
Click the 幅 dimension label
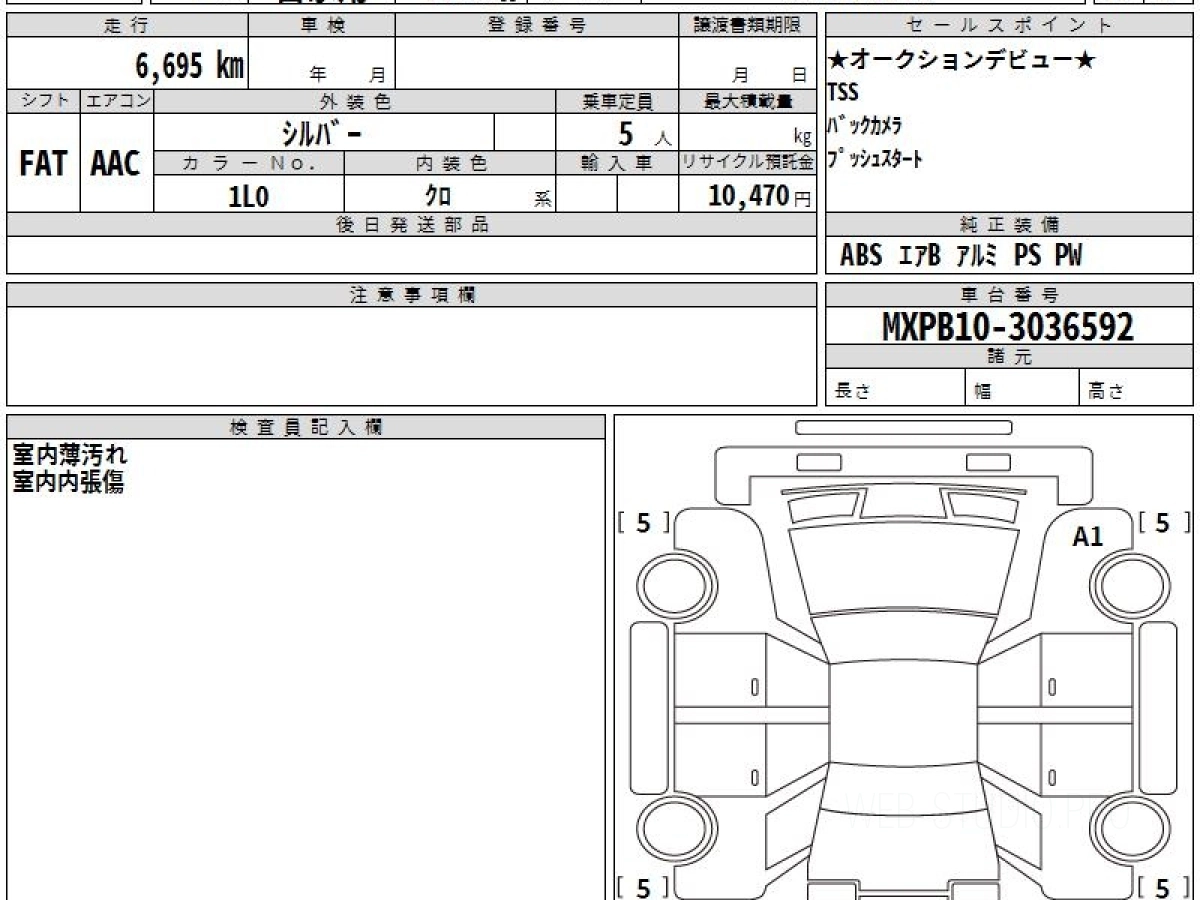tap(983, 392)
